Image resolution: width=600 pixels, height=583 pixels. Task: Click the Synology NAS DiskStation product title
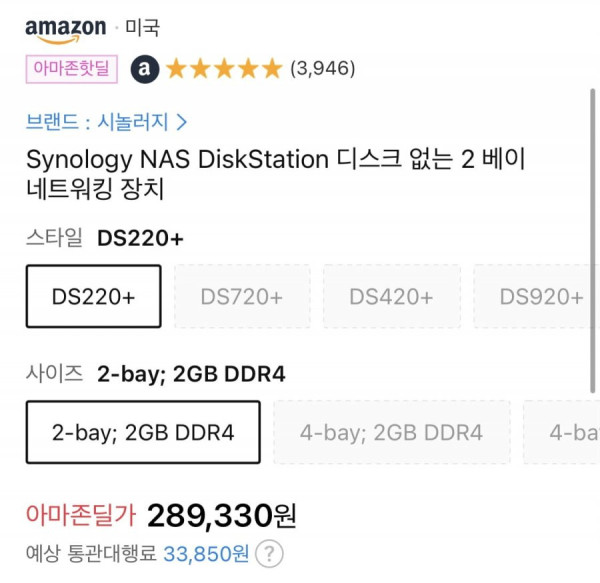(x=276, y=174)
